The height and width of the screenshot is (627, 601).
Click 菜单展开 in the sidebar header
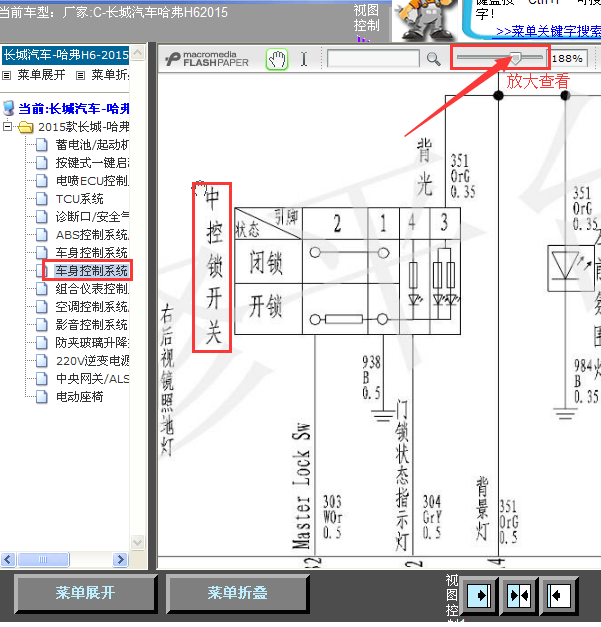click(41, 75)
